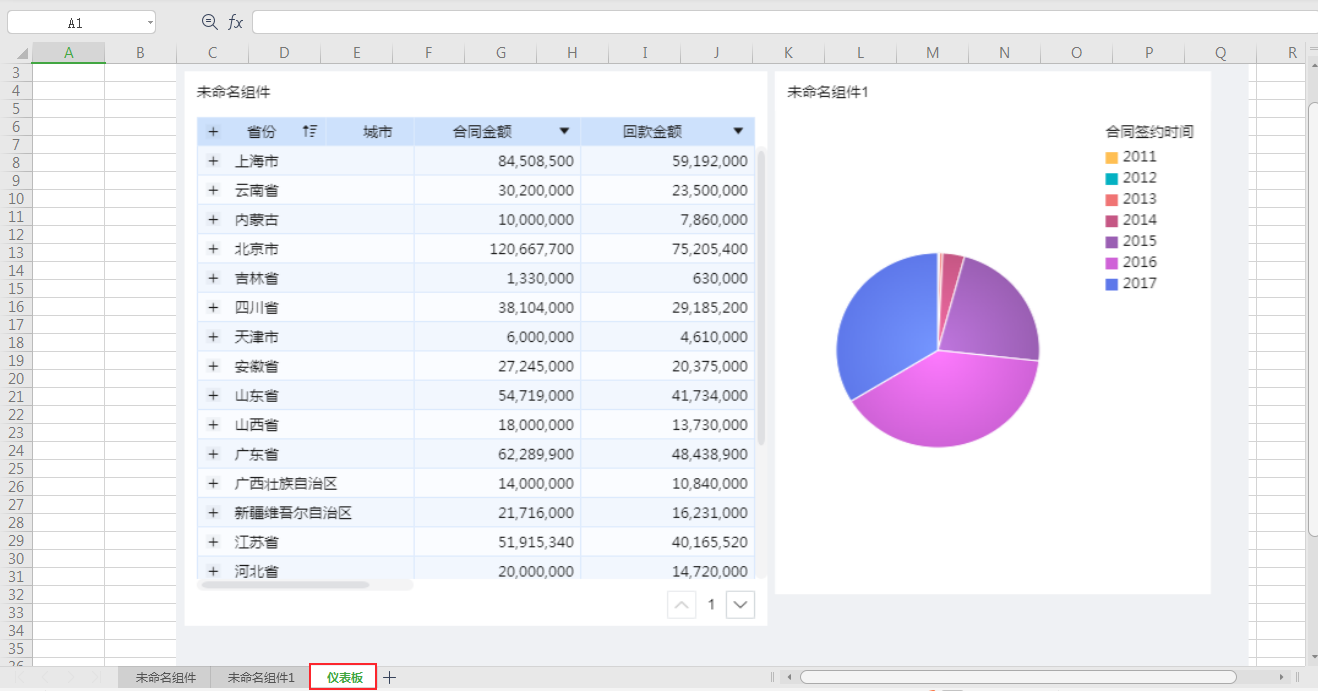
Task: Expand the 吉林省 row
Action: pos(213,278)
